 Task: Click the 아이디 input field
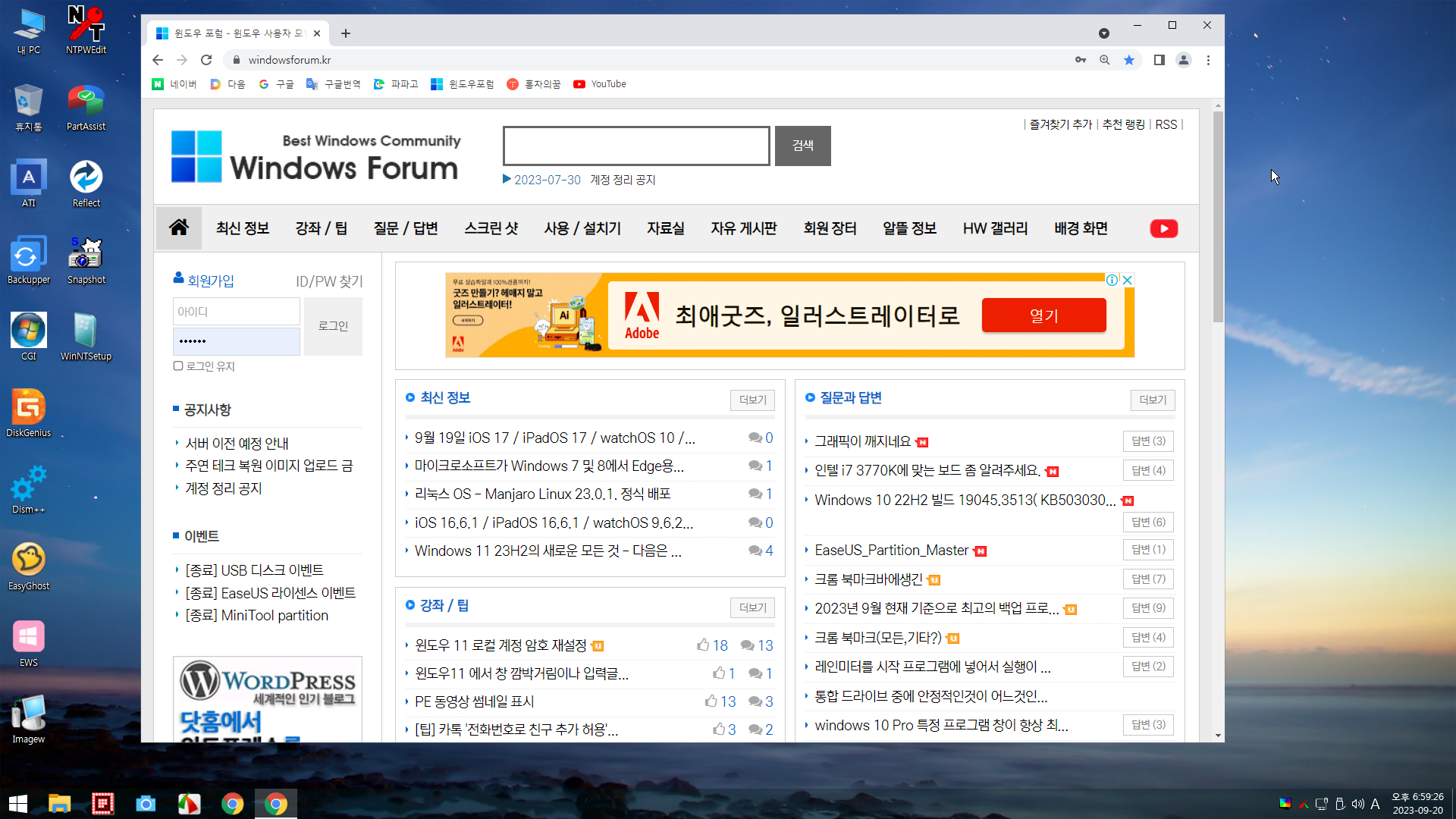(x=237, y=312)
